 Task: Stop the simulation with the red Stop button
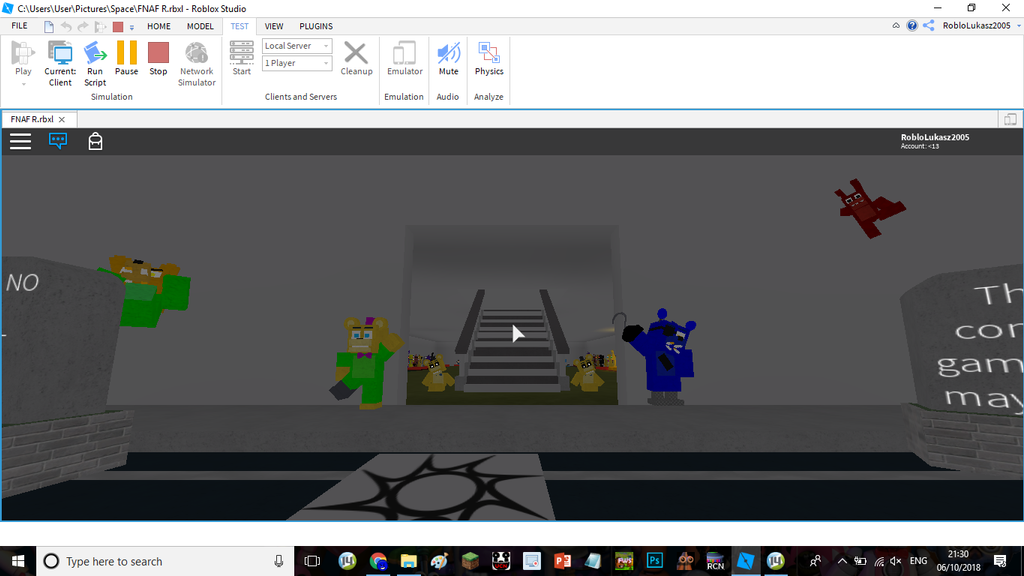[x=158, y=58]
